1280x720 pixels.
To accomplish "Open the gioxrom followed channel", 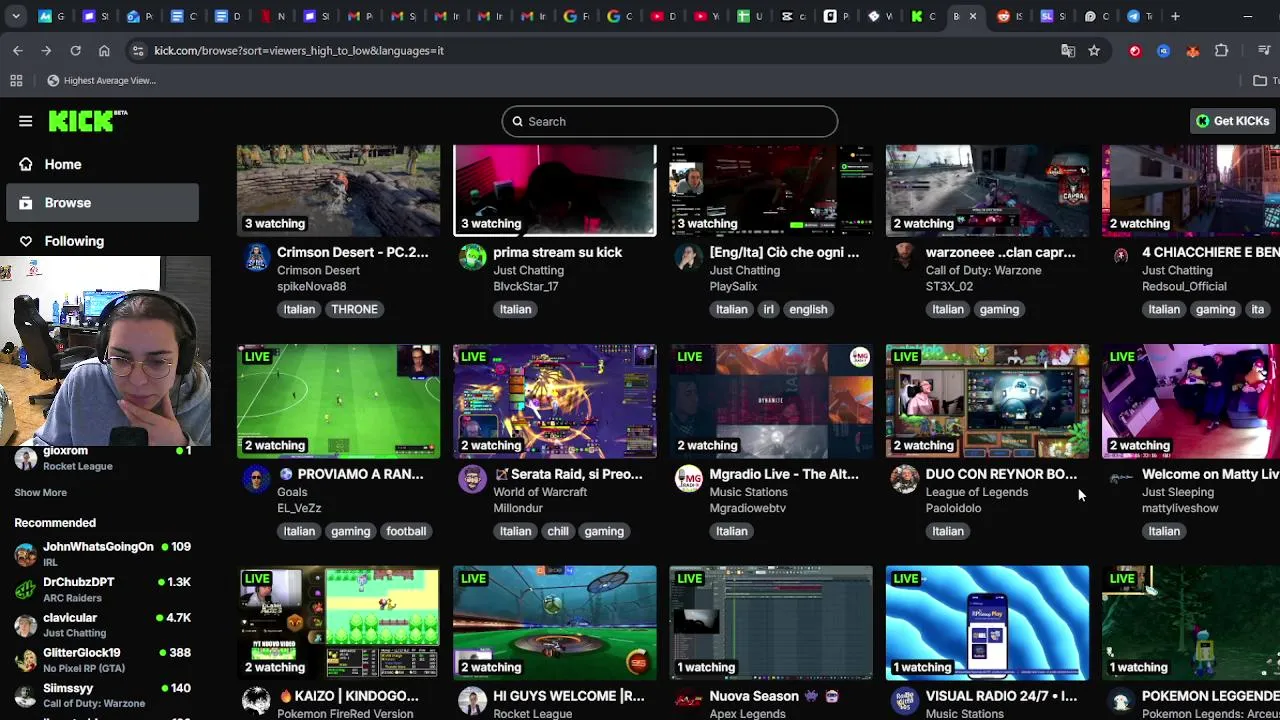I will (103, 458).
